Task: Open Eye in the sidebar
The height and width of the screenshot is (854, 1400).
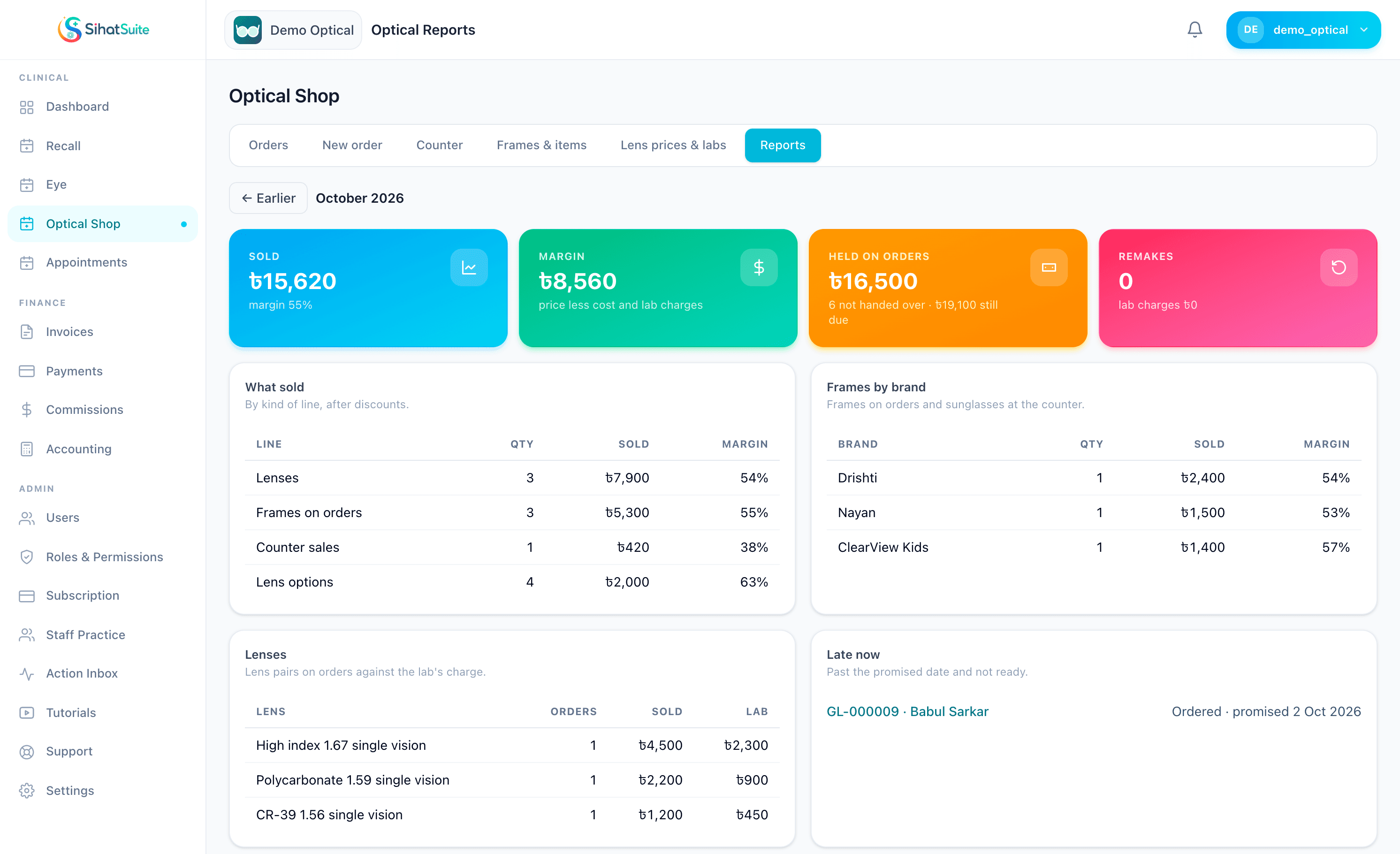Action: point(102,185)
